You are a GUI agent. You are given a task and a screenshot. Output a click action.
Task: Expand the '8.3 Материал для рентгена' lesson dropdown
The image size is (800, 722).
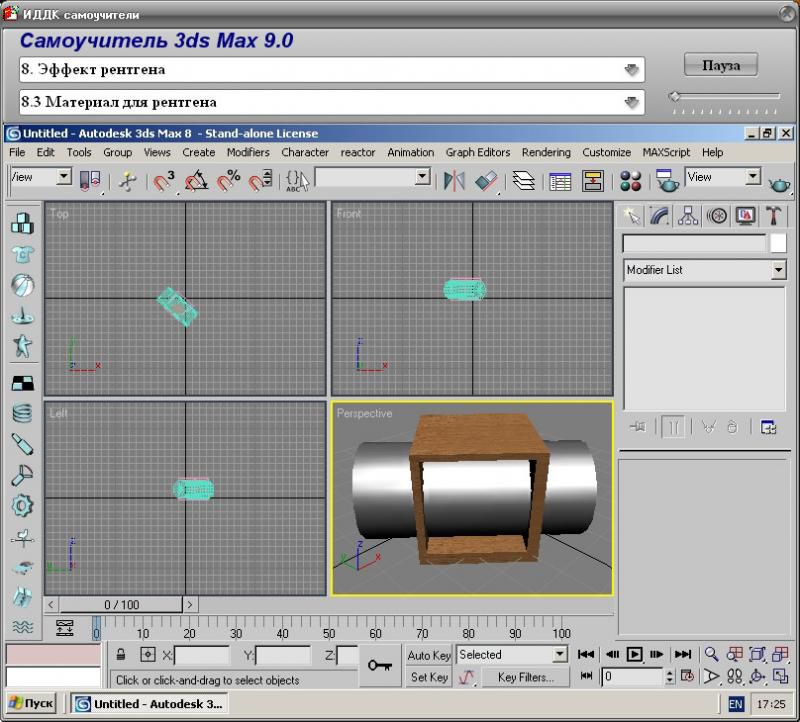631,102
